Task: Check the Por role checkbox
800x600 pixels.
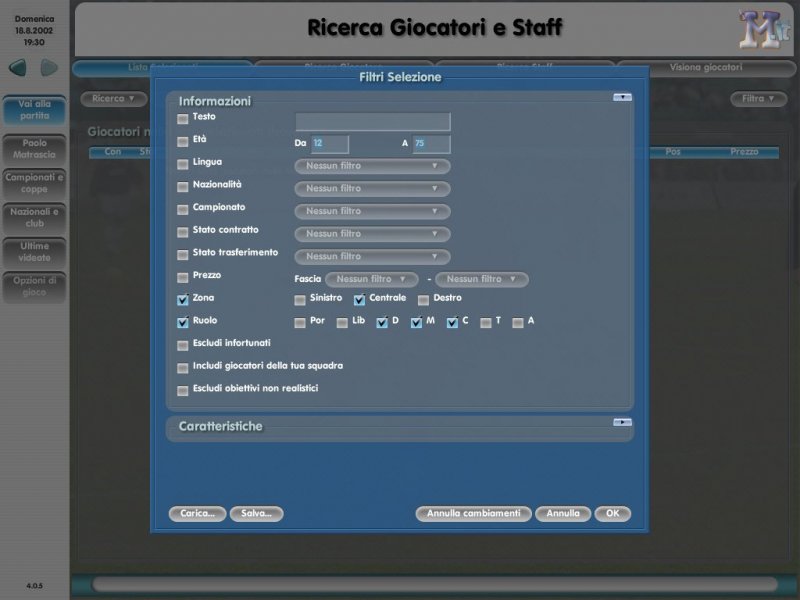Action: [x=300, y=323]
